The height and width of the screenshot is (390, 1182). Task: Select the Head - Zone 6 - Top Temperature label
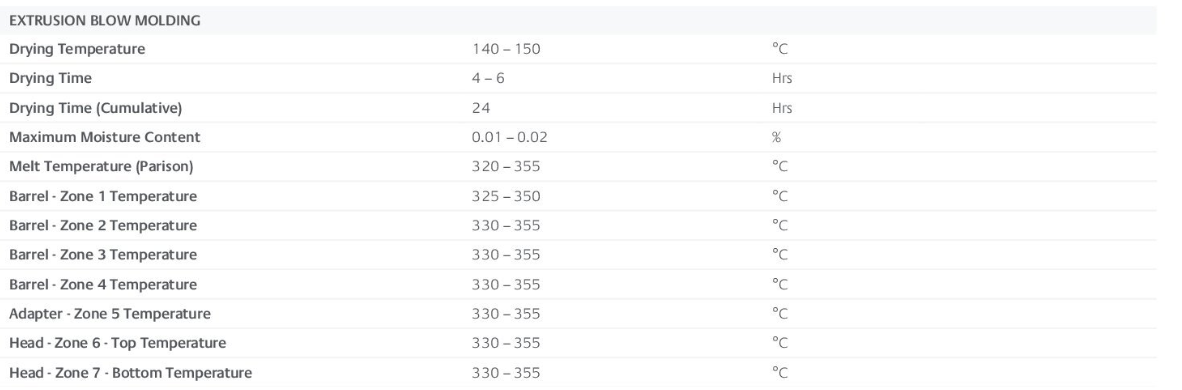pyautogui.click(x=118, y=343)
